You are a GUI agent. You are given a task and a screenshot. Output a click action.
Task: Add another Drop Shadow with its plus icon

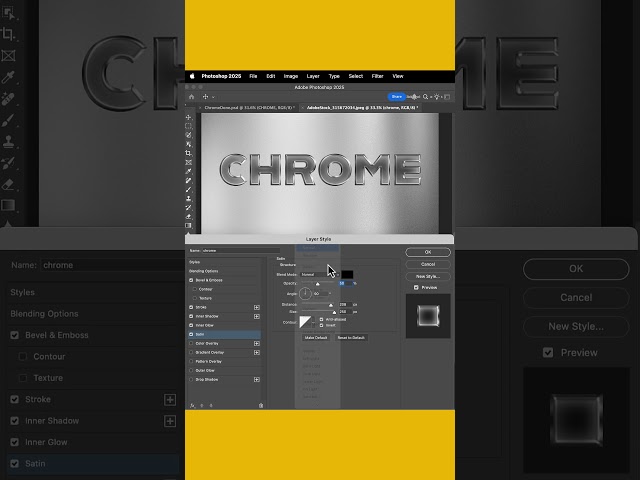(257, 379)
